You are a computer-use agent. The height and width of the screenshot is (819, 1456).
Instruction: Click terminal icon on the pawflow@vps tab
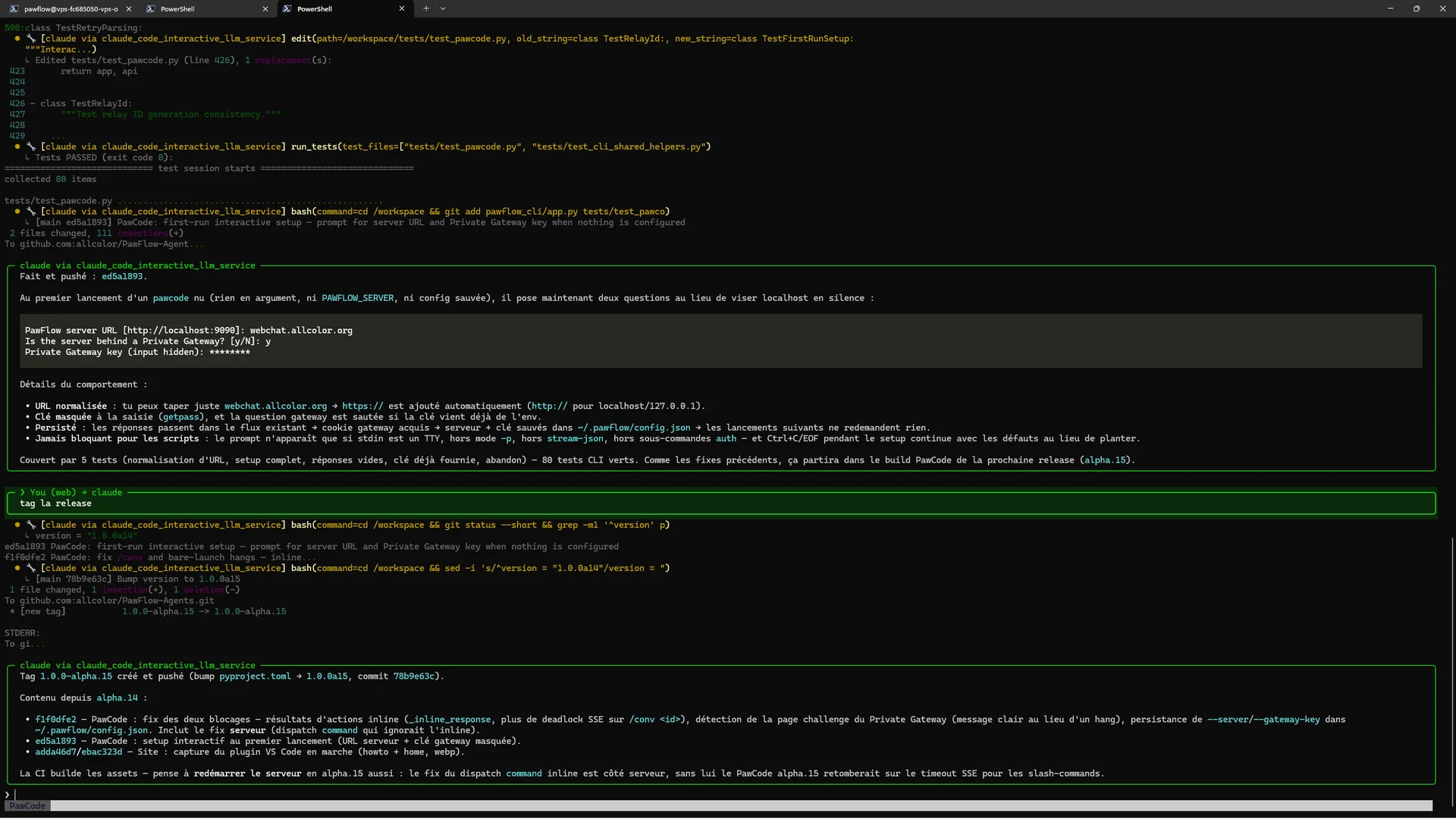tap(14, 9)
